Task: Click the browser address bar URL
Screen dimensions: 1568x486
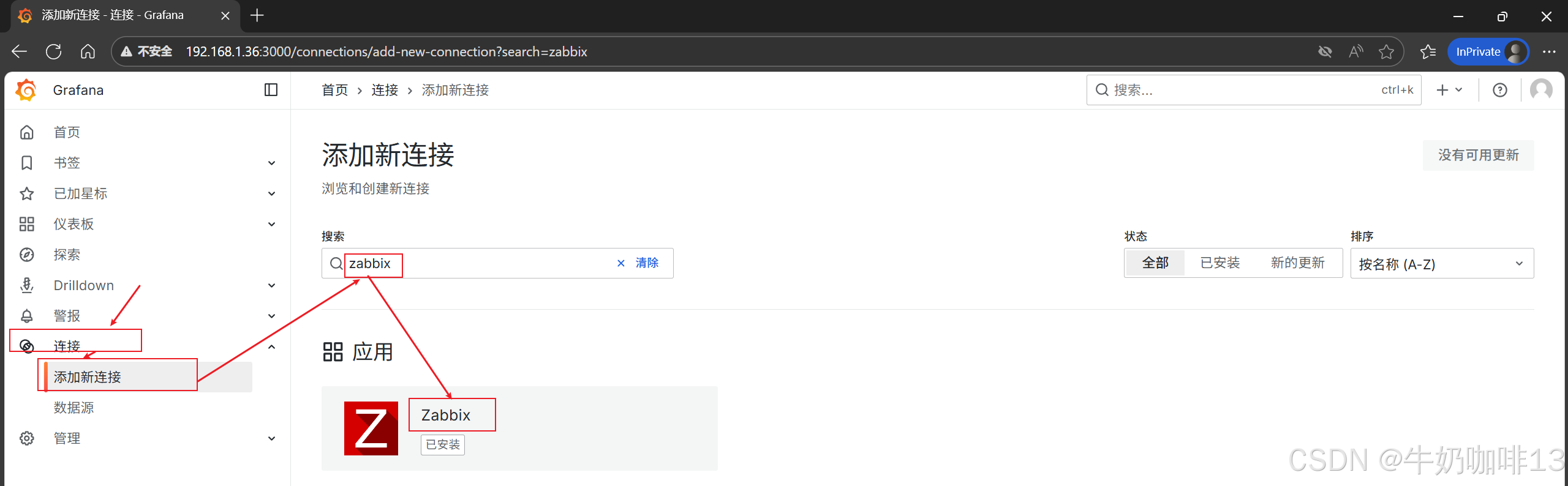Action: pos(386,51)
